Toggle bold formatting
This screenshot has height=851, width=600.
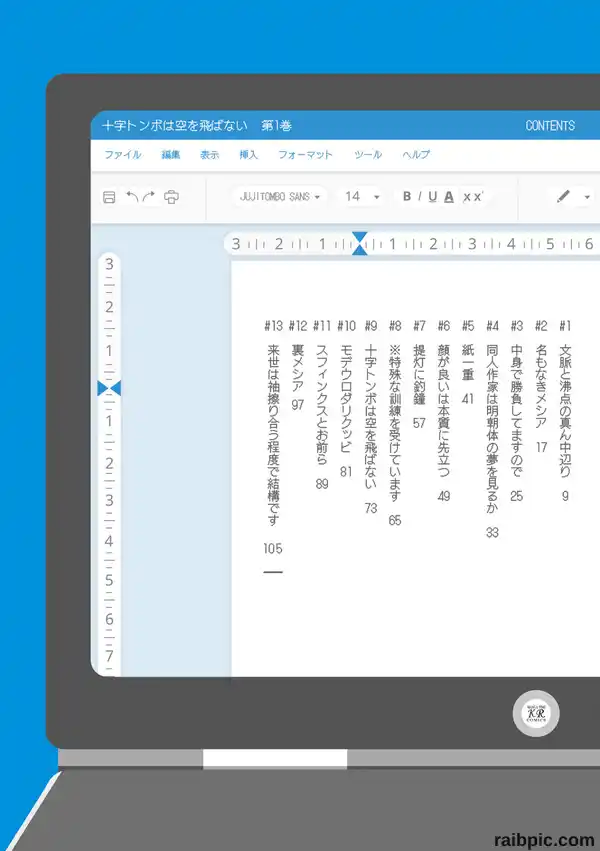pyautogui.click(x=407, y=196)
